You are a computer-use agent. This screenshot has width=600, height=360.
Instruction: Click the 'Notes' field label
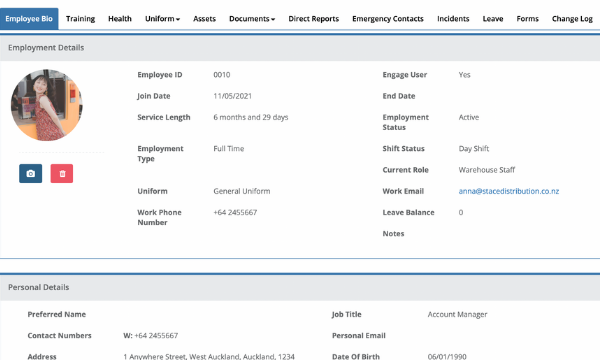(393, 233)
